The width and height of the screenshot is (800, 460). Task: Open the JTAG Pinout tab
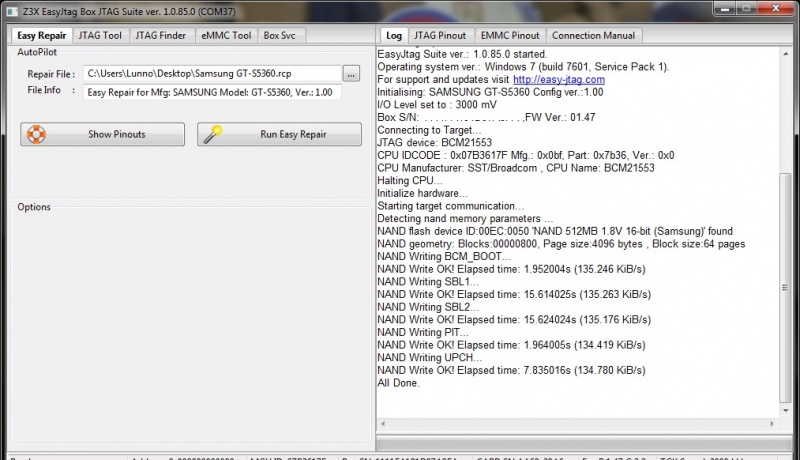click(x=440, y=35)
